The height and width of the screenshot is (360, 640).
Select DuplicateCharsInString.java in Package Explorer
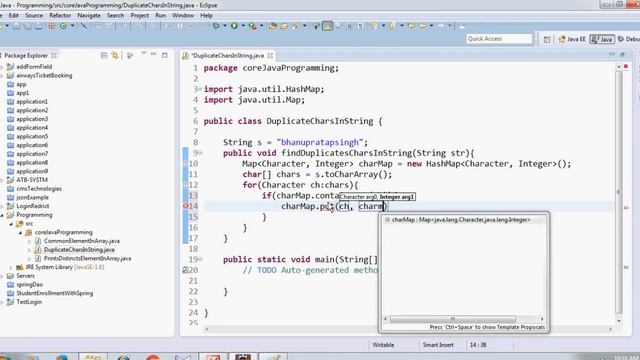point(79,250)
